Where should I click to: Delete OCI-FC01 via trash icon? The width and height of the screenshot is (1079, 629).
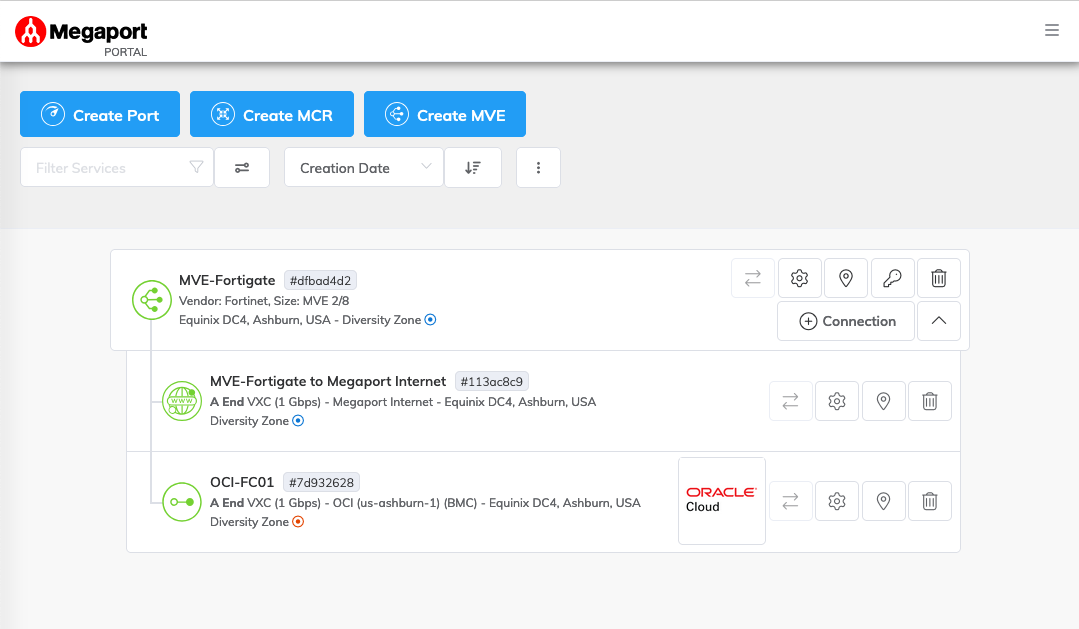pyautogui.click(x=930, y=501)
